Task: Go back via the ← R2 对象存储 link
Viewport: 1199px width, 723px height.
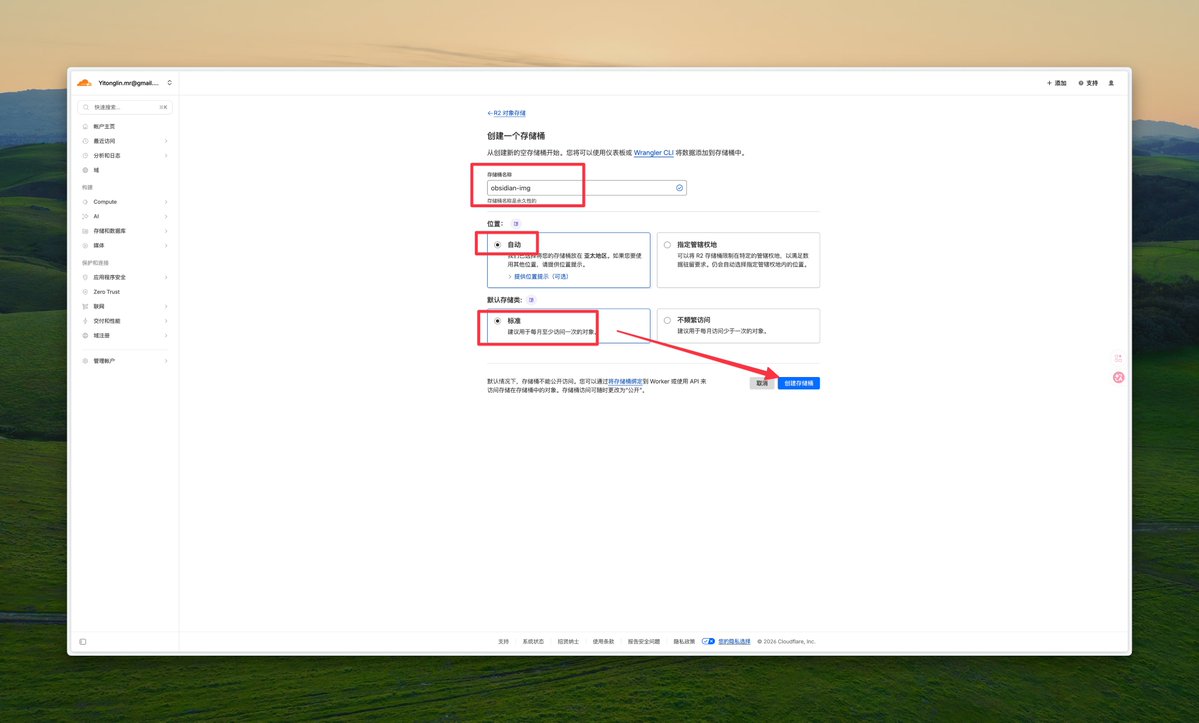Action: click(x=506, y=113)
